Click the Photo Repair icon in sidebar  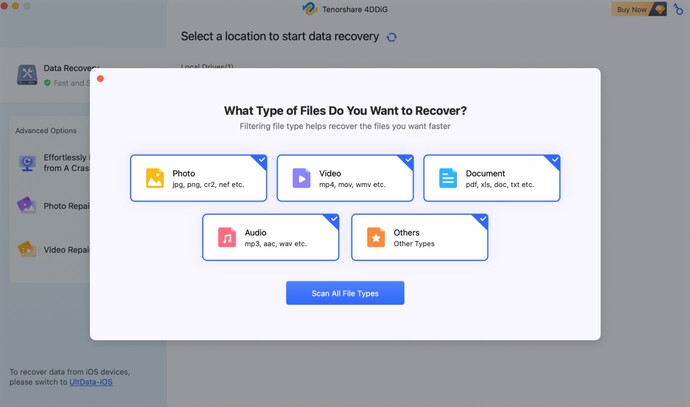[26, 205]
